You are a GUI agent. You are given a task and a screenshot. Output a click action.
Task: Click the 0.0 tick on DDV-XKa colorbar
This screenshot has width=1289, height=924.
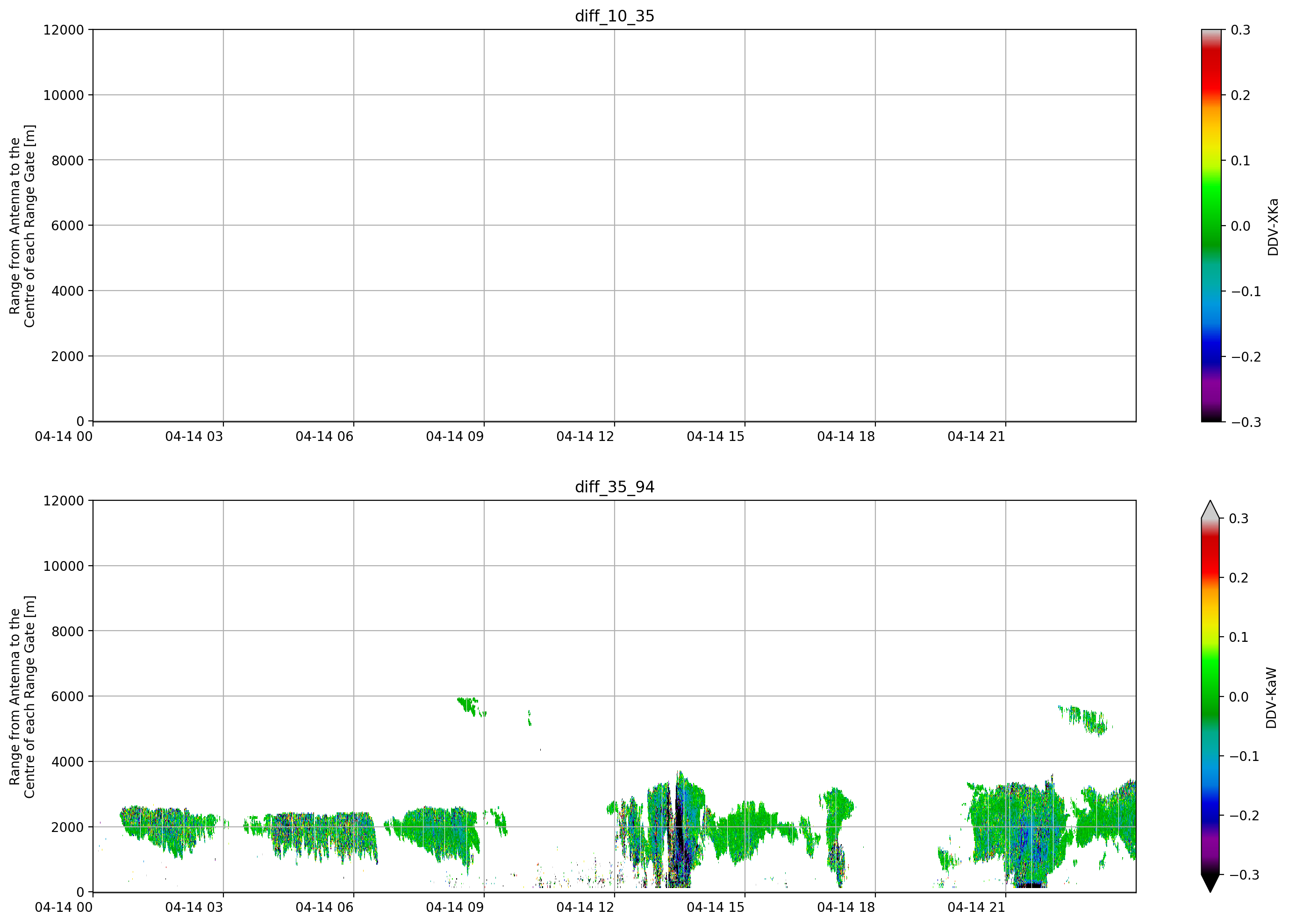[1241, 226]
